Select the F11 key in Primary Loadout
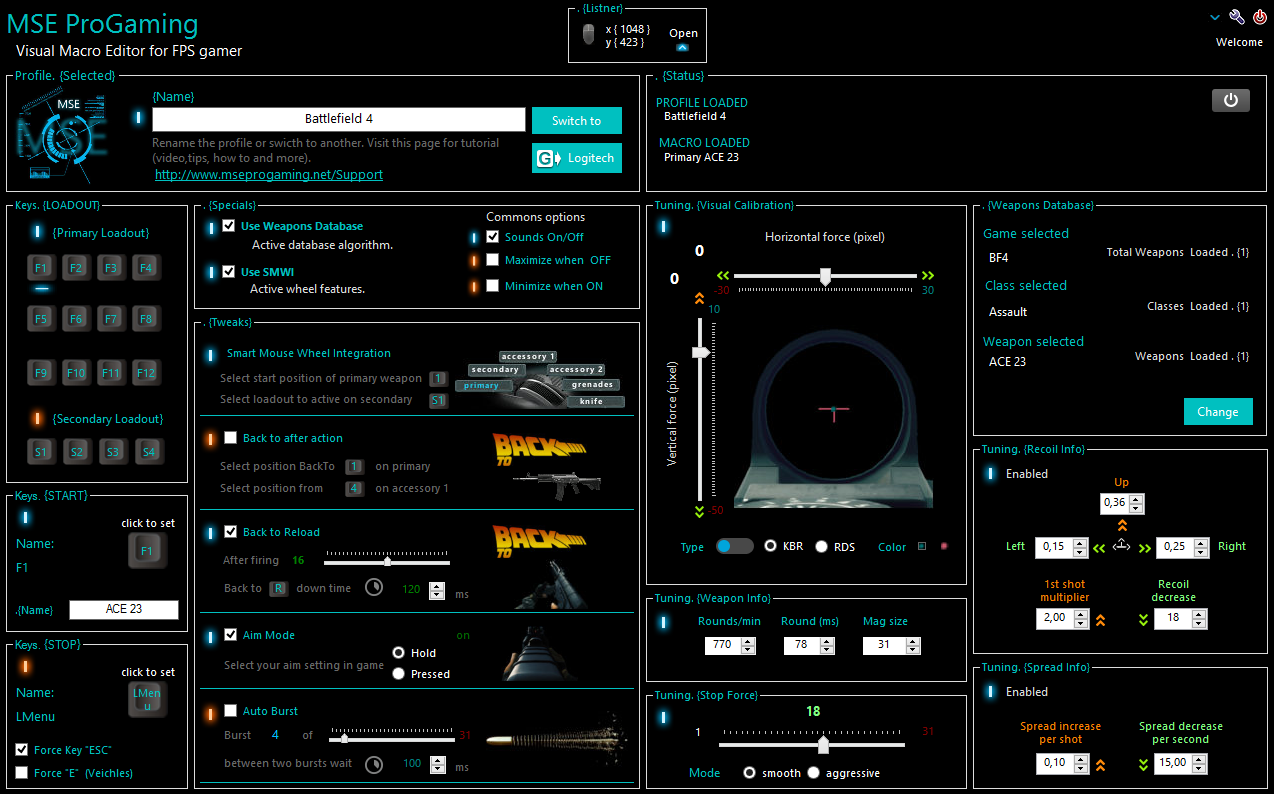Viewport: 1274px width, 794px height. 111,373
